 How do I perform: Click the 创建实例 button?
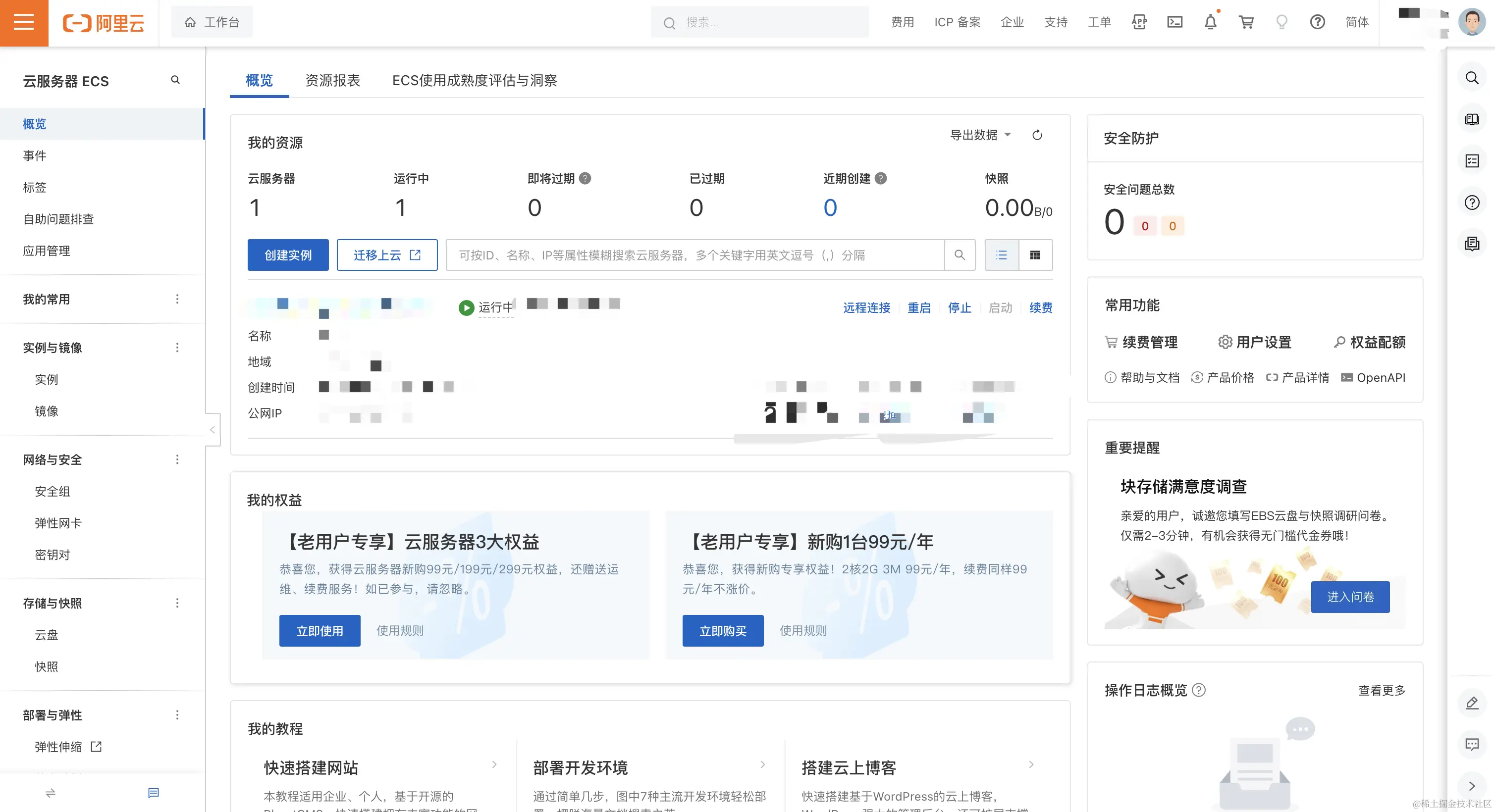(288, 255)
